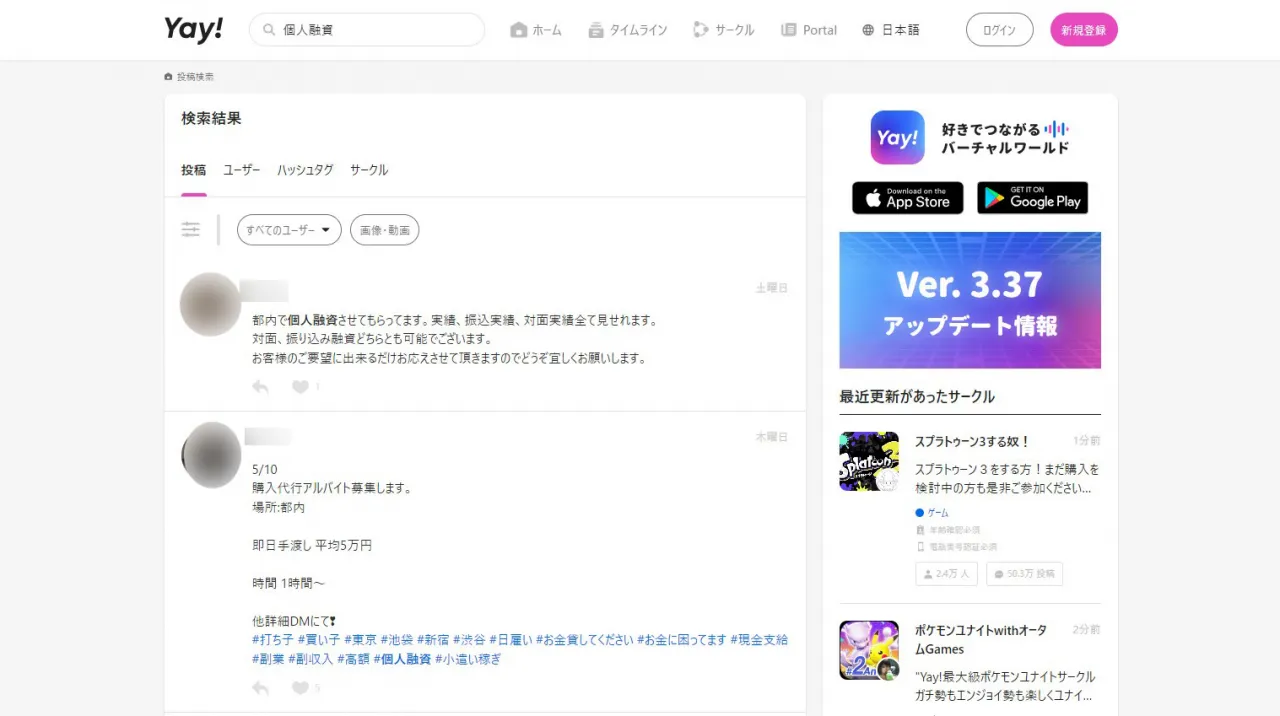Toggle the 画像・動画 media filter

click(x=384, y=230)
